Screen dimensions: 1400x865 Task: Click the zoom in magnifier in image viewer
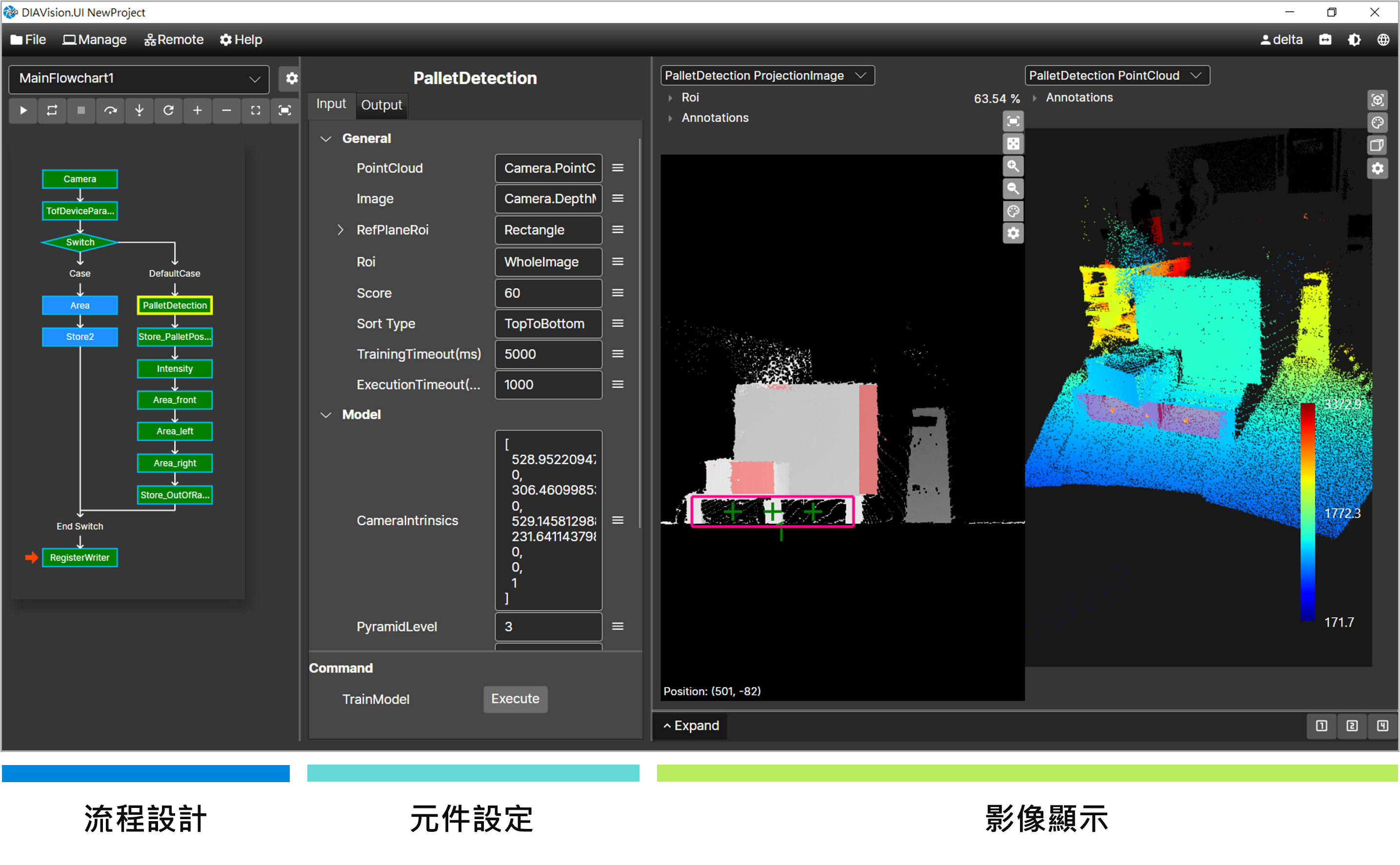tap(1013, 166)
